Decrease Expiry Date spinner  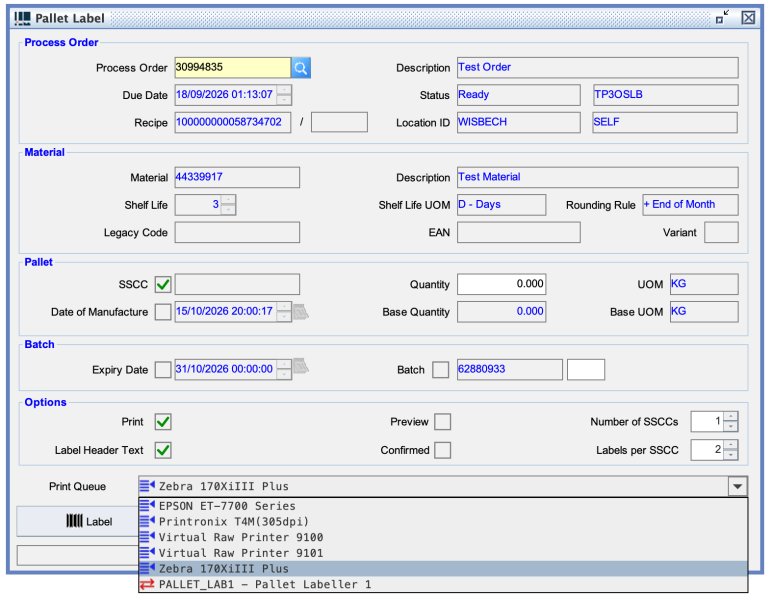pyautogui.click(x=284, y=374)
